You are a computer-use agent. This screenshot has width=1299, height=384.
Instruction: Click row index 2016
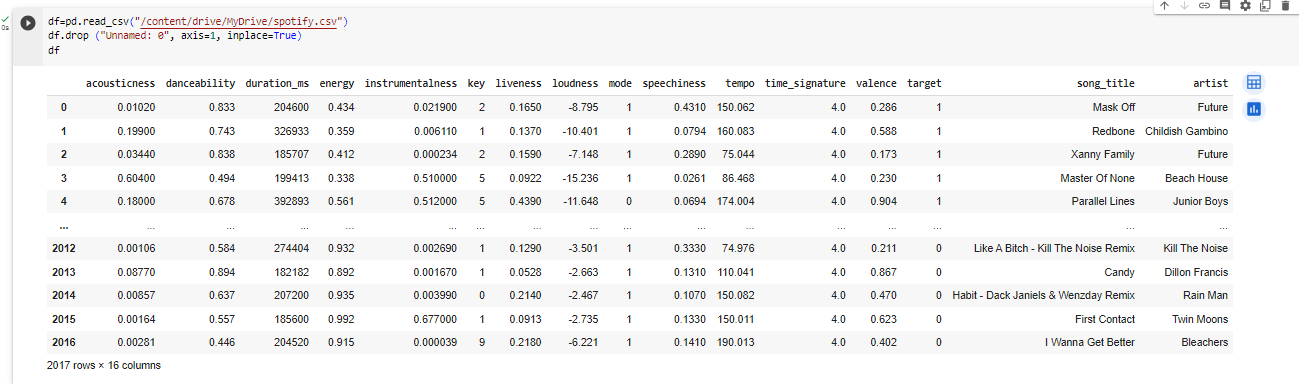[x=63, y=343]
